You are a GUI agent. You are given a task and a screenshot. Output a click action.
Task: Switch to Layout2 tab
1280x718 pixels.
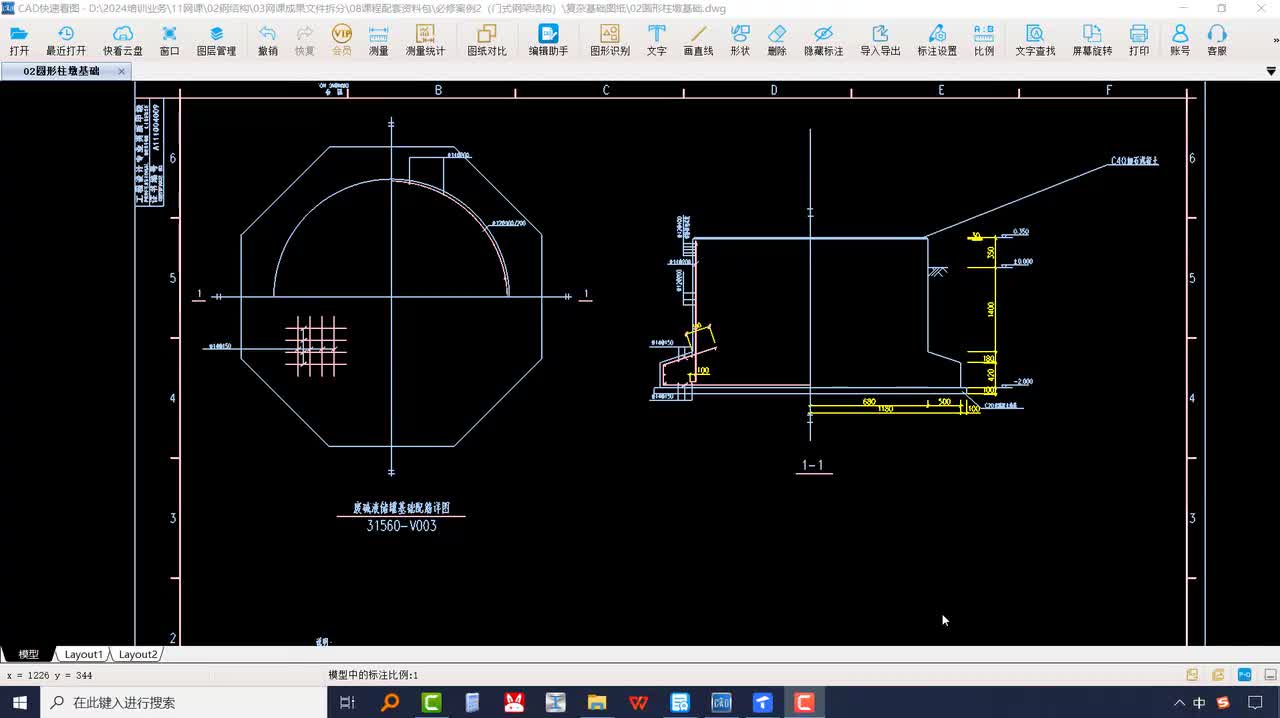pos(138,654)
